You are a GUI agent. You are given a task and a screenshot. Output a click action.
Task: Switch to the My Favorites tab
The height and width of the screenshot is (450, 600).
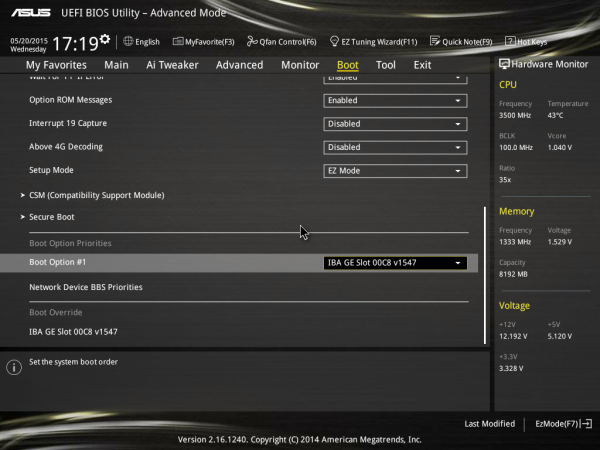(x=56, y=65)
